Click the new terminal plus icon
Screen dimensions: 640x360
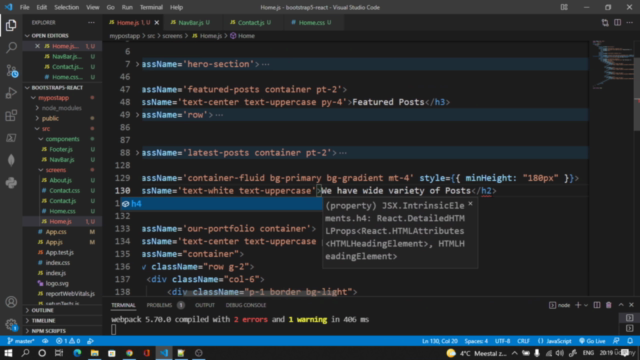578,305
